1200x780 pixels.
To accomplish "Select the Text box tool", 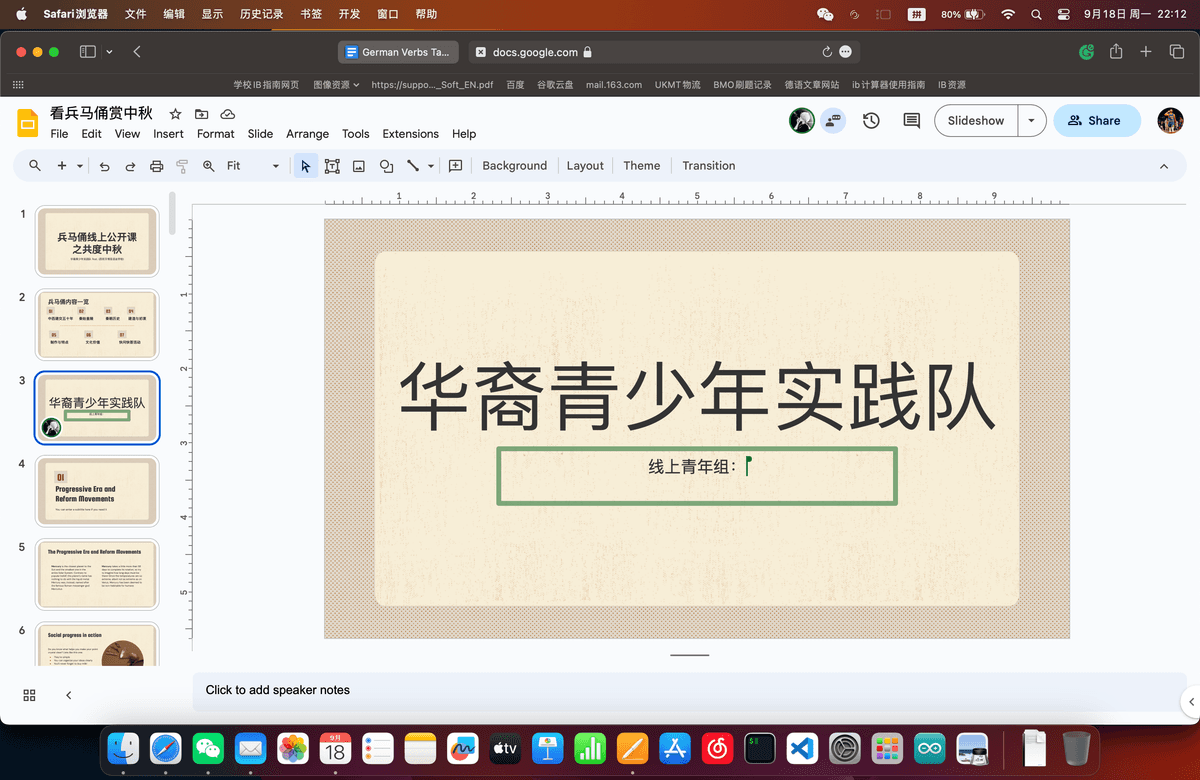I will coord(332,166).
